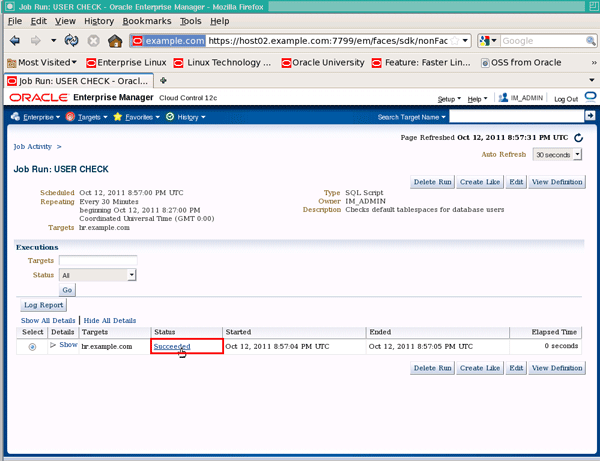Select the Job Run: USER CHECK tab
This screenshot has width=600, height=461.
pos(78,81)
